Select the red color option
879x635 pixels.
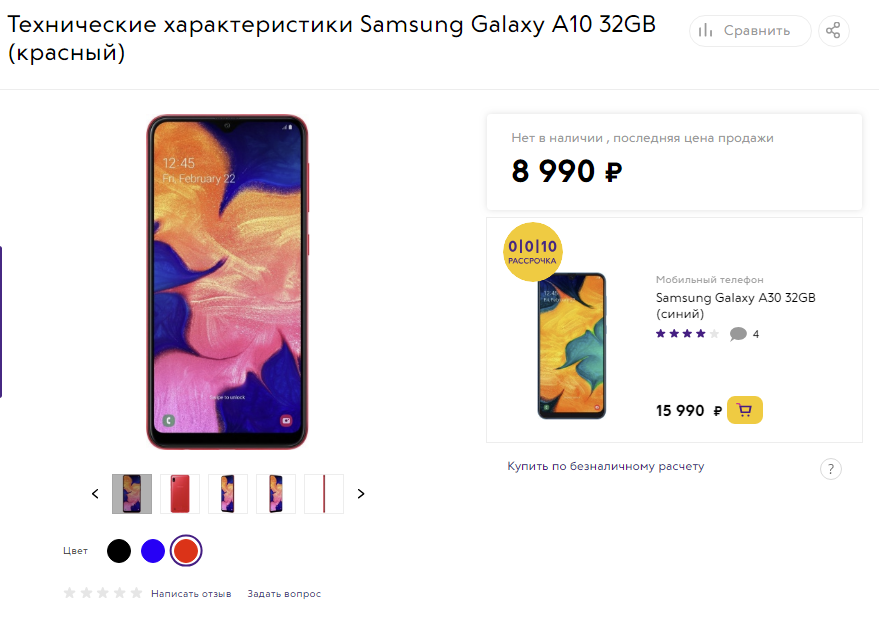pyautogui.click(x=186, y=551)
